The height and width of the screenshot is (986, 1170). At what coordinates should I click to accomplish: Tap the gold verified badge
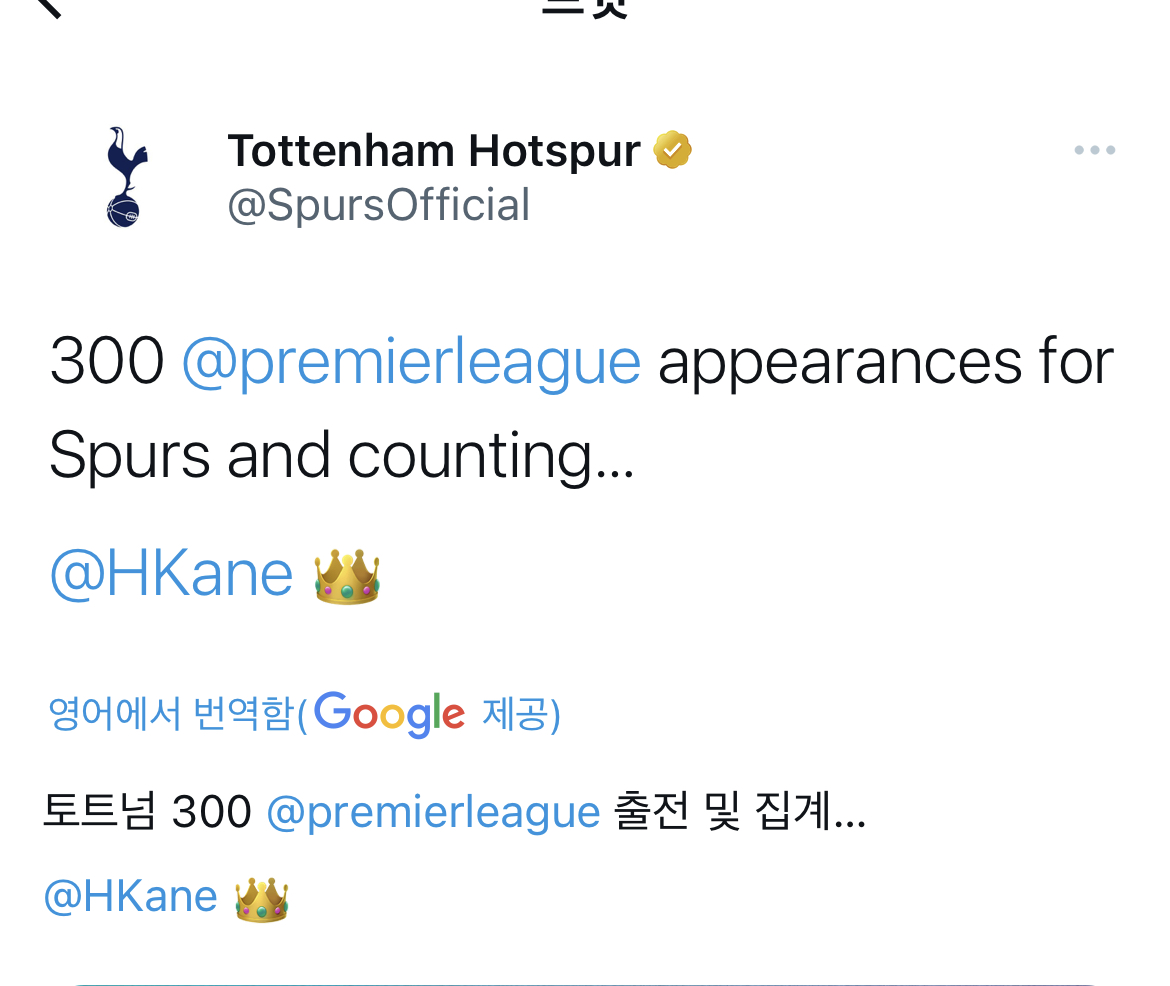point(672,150)
